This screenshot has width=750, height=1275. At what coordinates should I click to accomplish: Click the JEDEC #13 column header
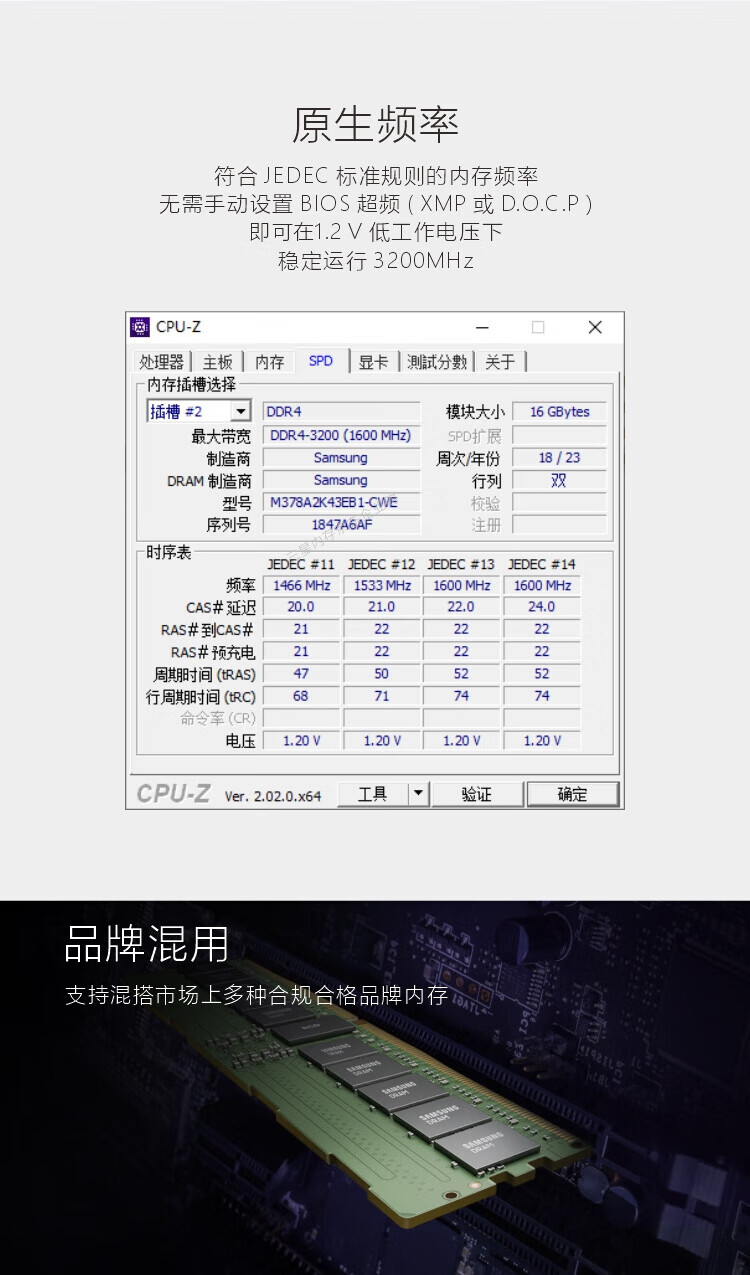(x=461, y=564)
